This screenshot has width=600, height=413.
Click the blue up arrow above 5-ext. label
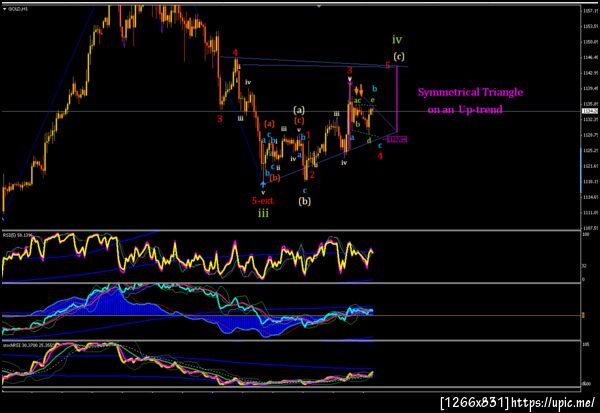click(x=263, y=184)
